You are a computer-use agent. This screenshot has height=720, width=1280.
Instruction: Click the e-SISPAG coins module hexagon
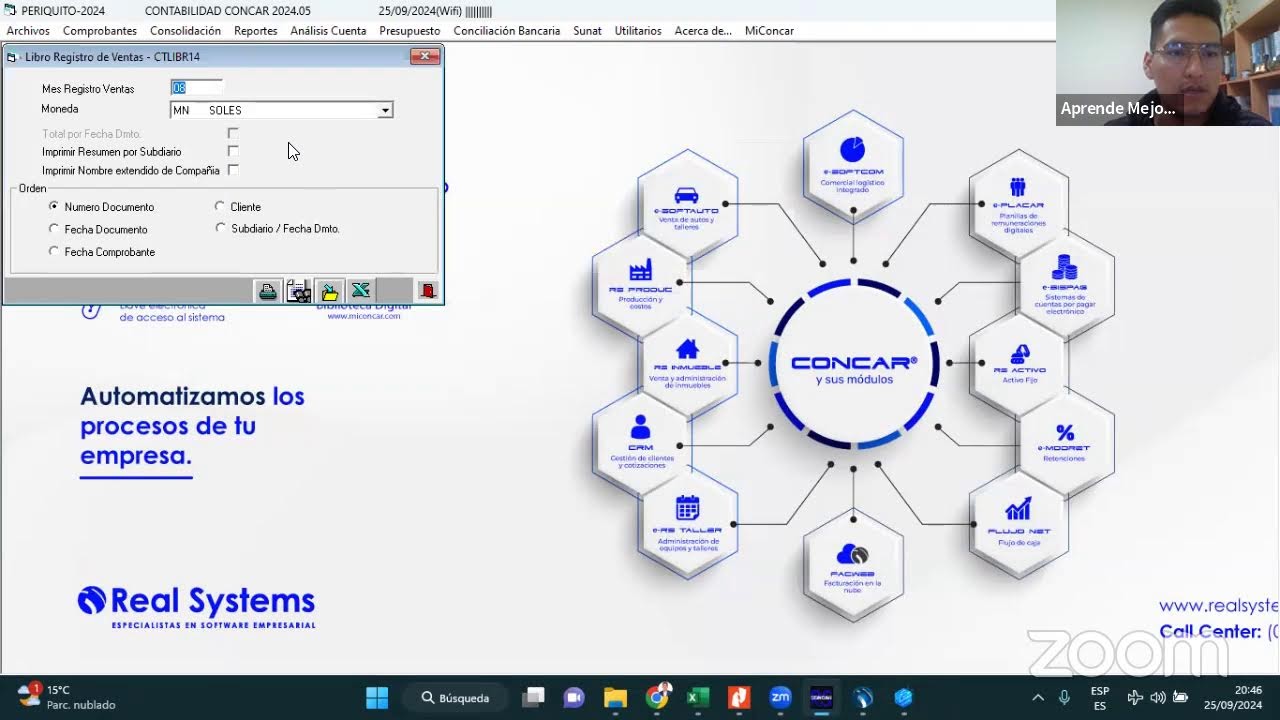click(1065, 286)
